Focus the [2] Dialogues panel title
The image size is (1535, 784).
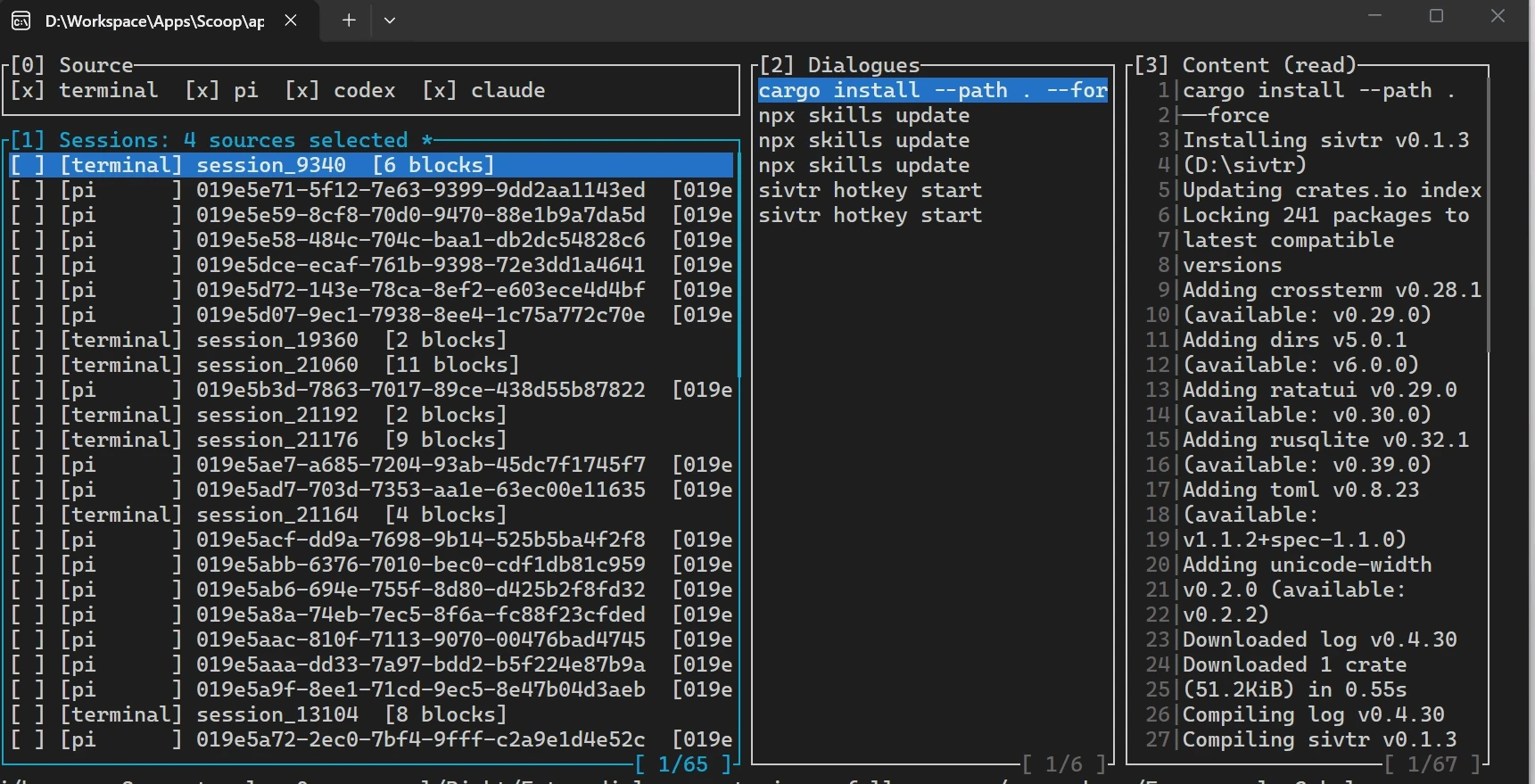coord(839,65)
